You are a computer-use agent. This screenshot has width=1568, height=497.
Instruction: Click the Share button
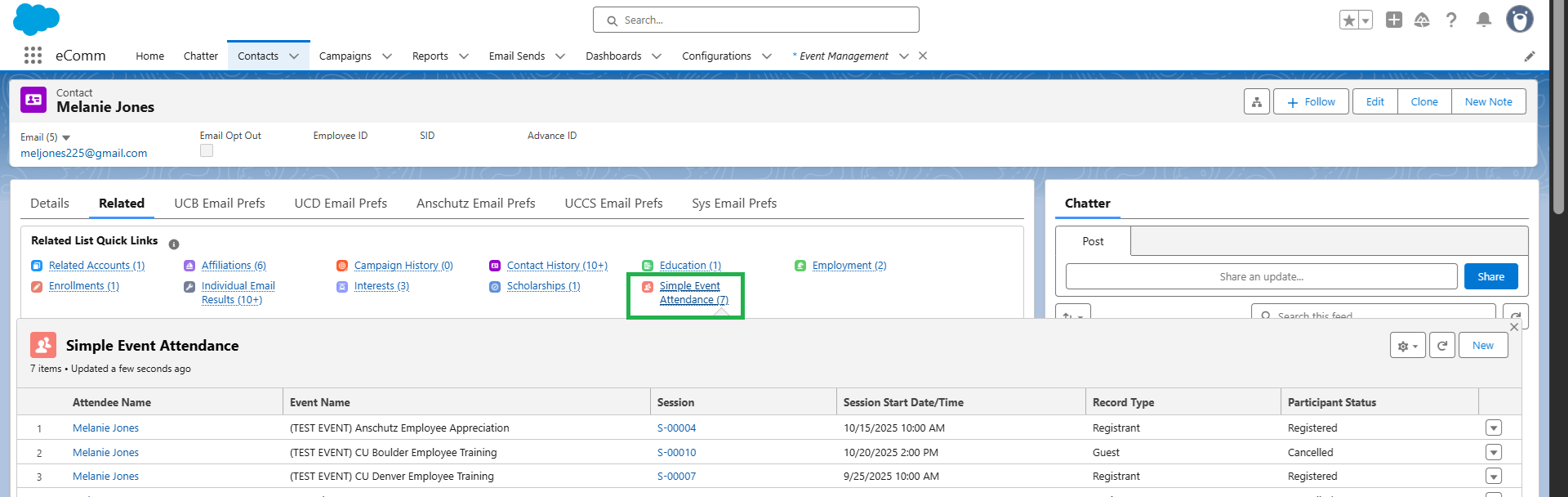pyautogui.click(x=1491, y=276)
